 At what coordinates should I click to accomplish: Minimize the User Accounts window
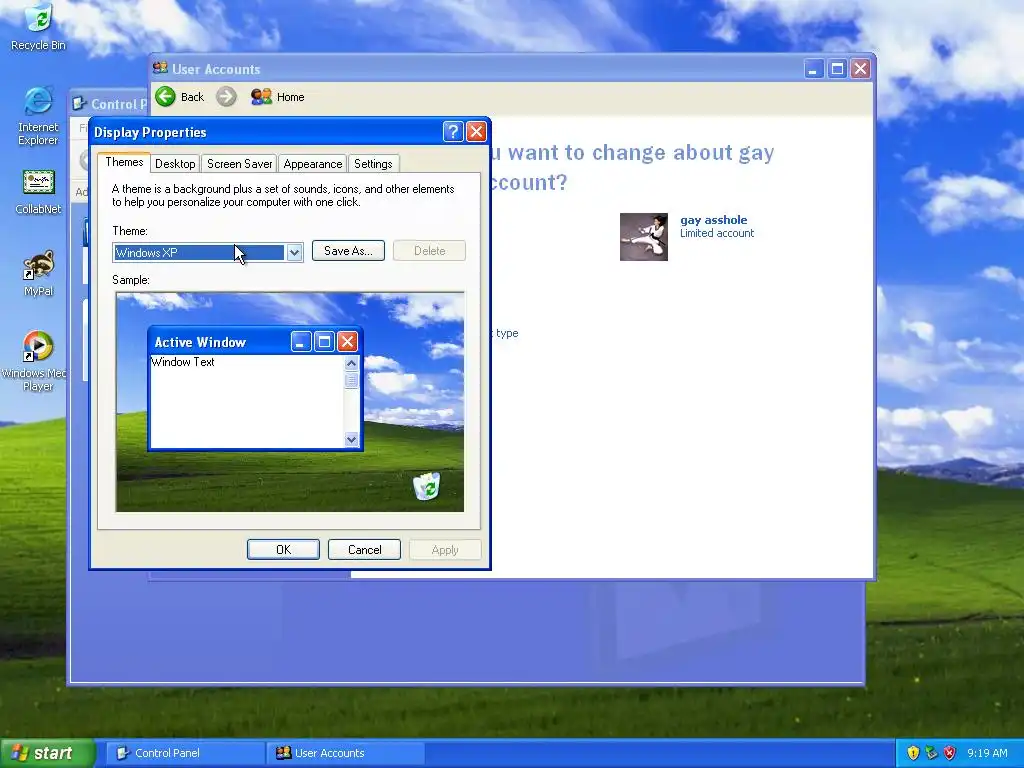(813, 69)
